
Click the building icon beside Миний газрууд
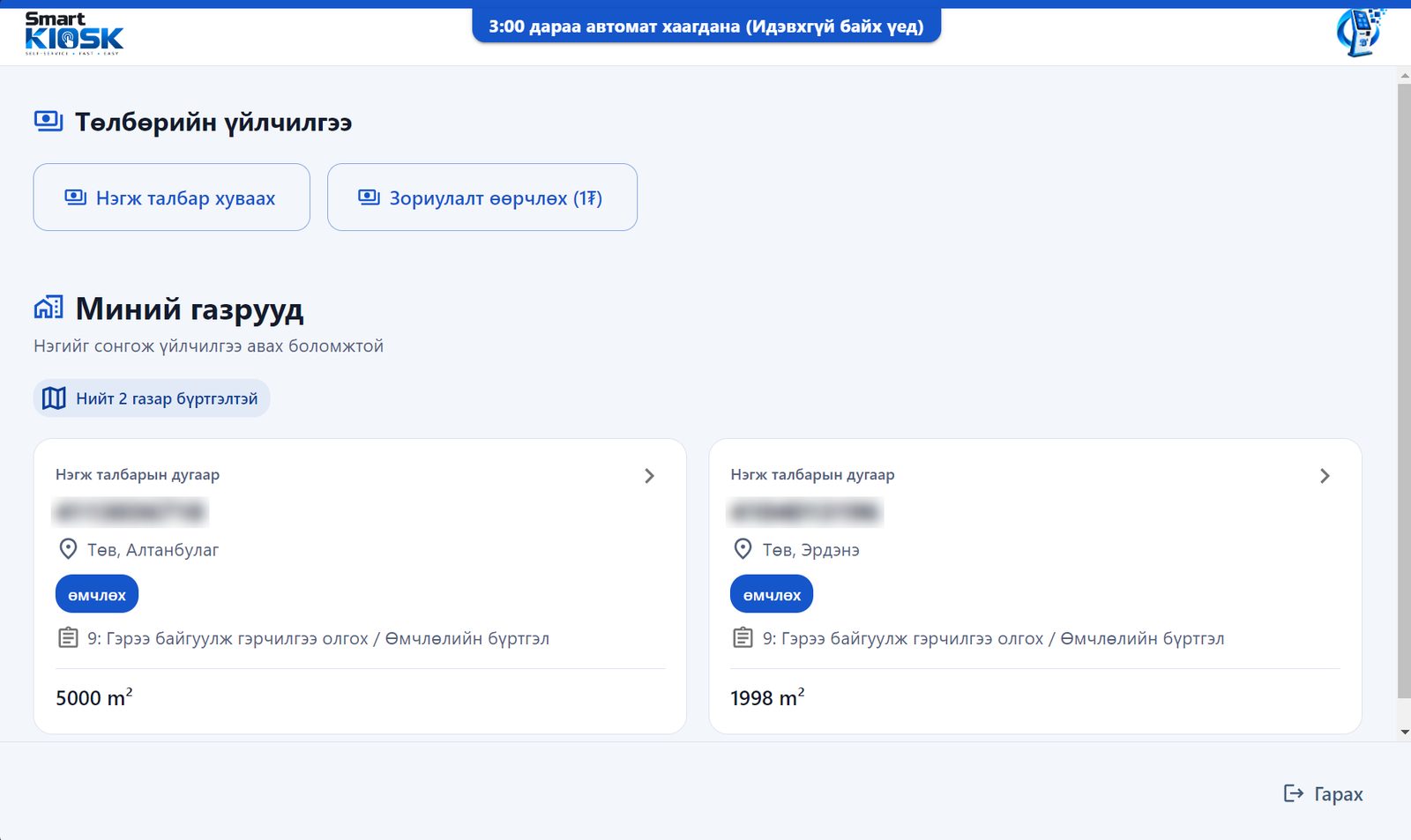[49, 308]
